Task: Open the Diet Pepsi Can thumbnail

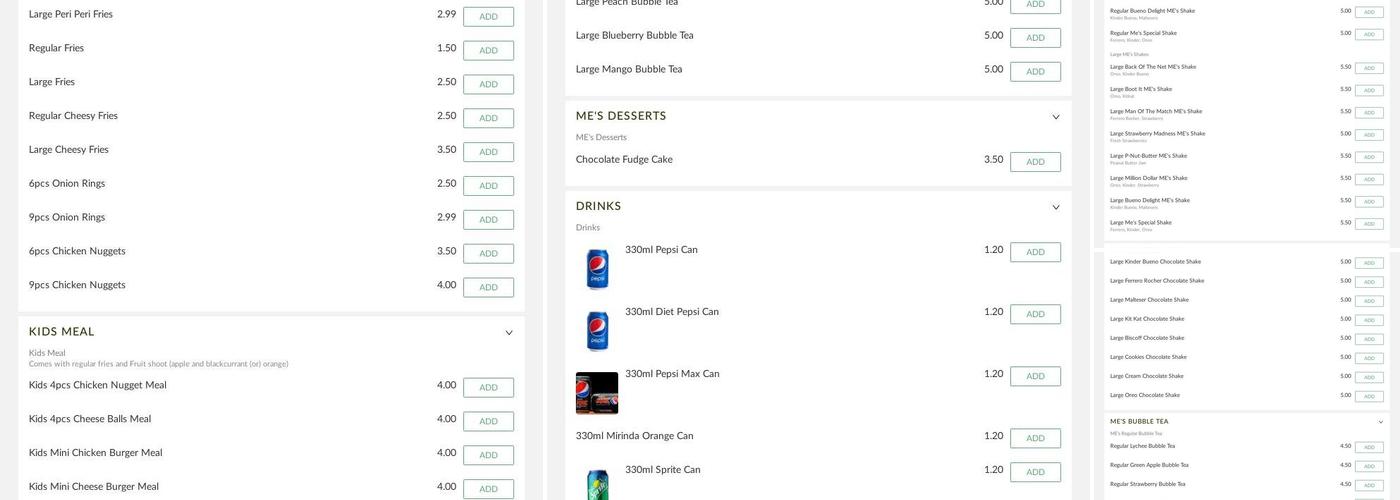Action: (597, 330)
